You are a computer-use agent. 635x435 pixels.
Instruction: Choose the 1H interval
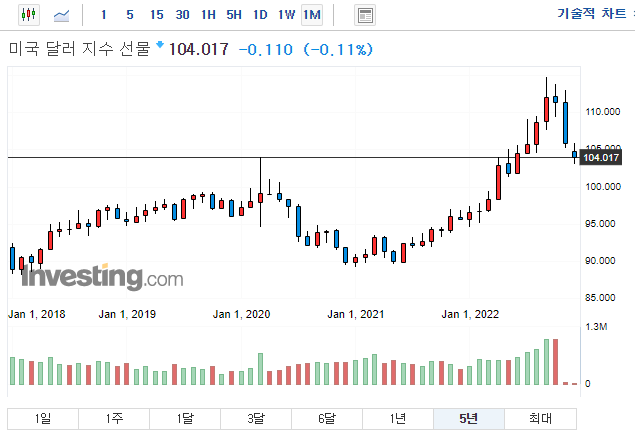click(x=208, y=15)
